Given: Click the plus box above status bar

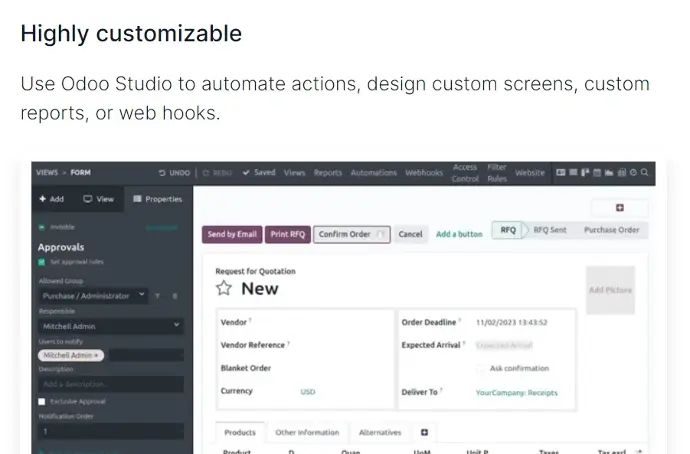Looking at the screenshot, I should click(619, 208).
